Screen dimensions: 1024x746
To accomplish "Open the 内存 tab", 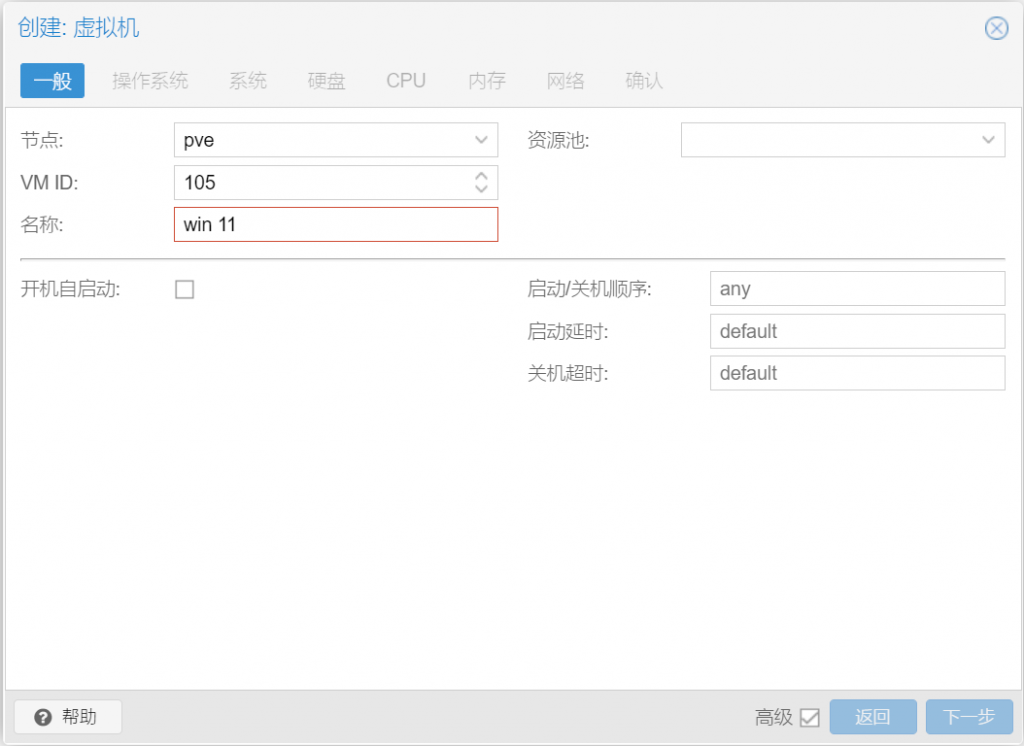I will click(x=486, y=80).
